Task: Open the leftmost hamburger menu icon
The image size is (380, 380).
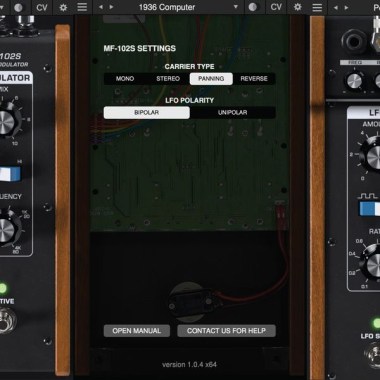Action: (x=82, y=7)
